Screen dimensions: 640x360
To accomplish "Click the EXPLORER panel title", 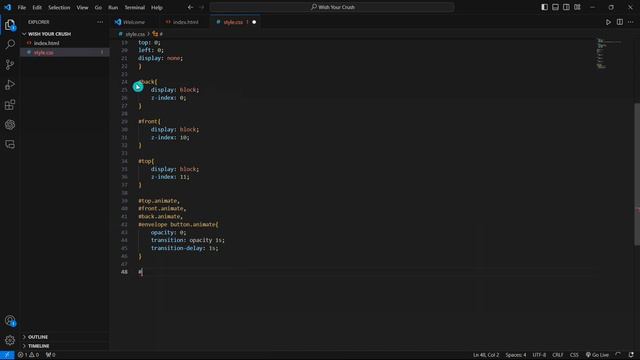I will [x=39, y=22].
